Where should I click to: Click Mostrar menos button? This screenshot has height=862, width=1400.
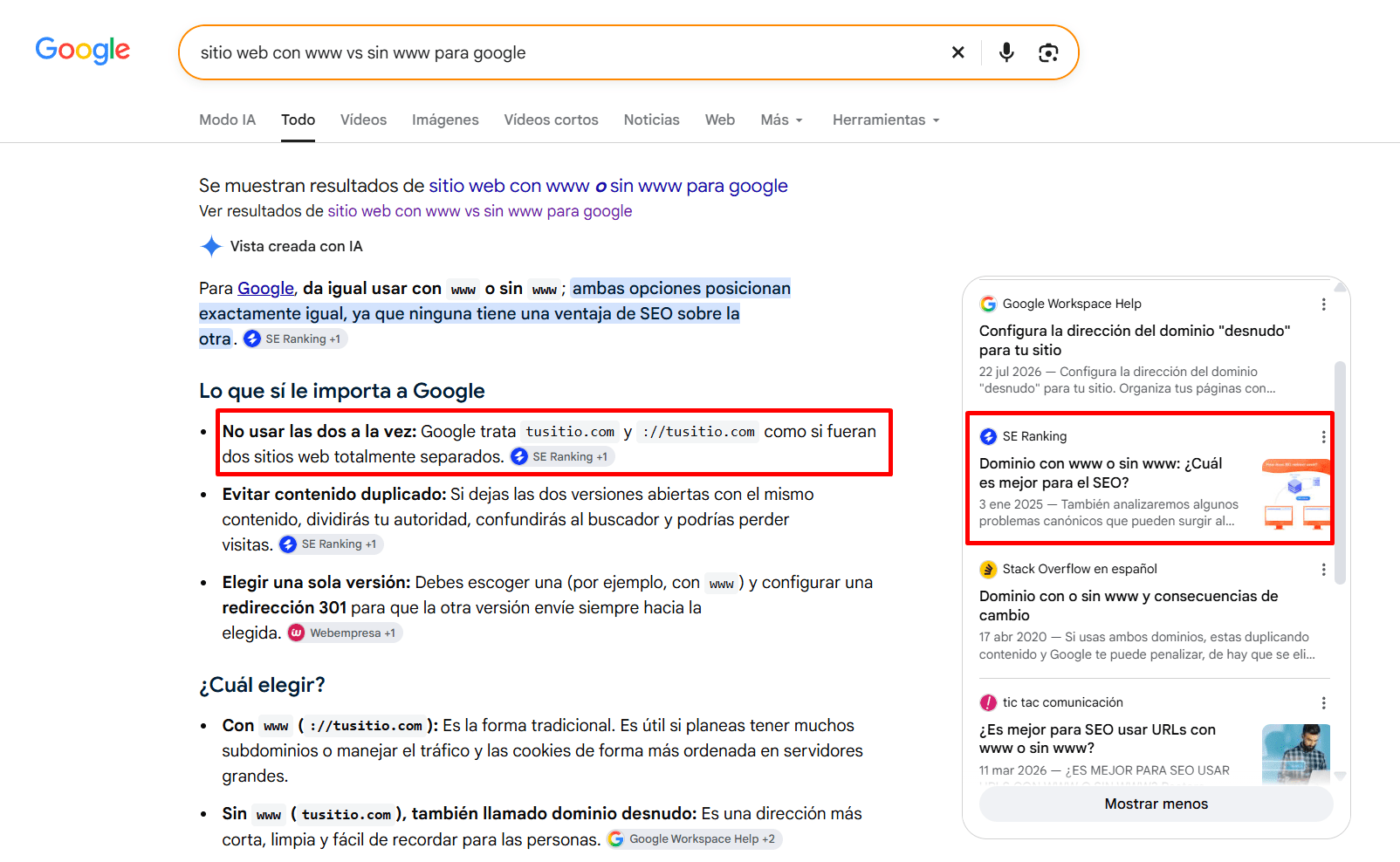tap(1156, 804)
